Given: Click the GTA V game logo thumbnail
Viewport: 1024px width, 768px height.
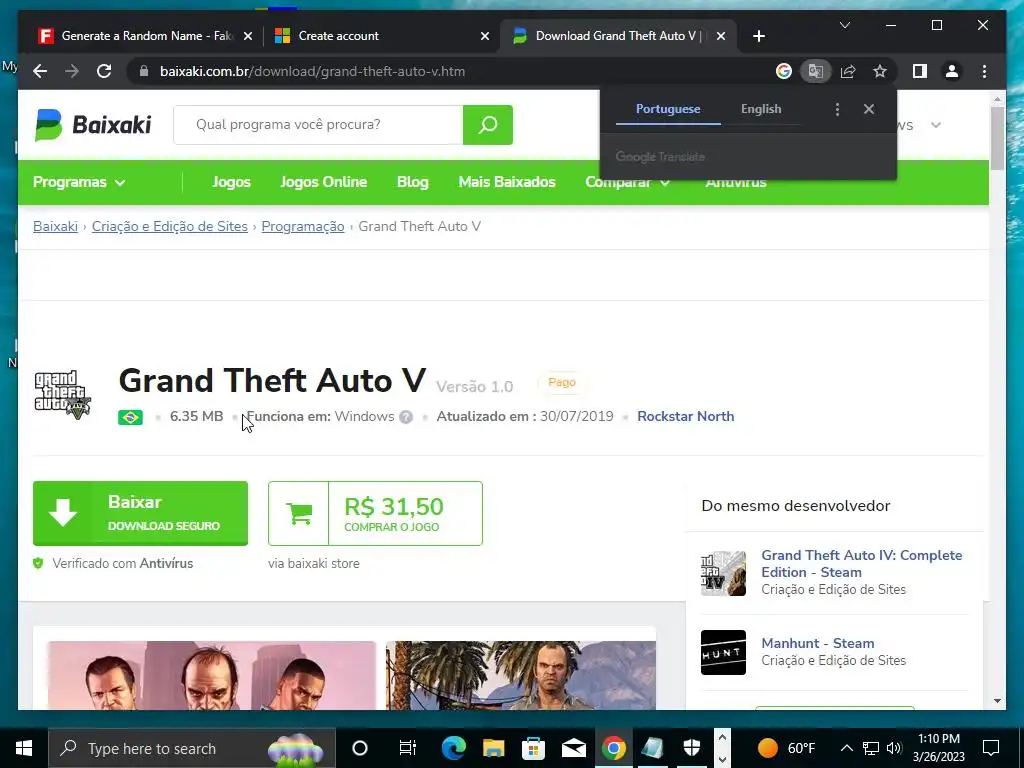Looking at the screenshot, I should pos(63,394).
